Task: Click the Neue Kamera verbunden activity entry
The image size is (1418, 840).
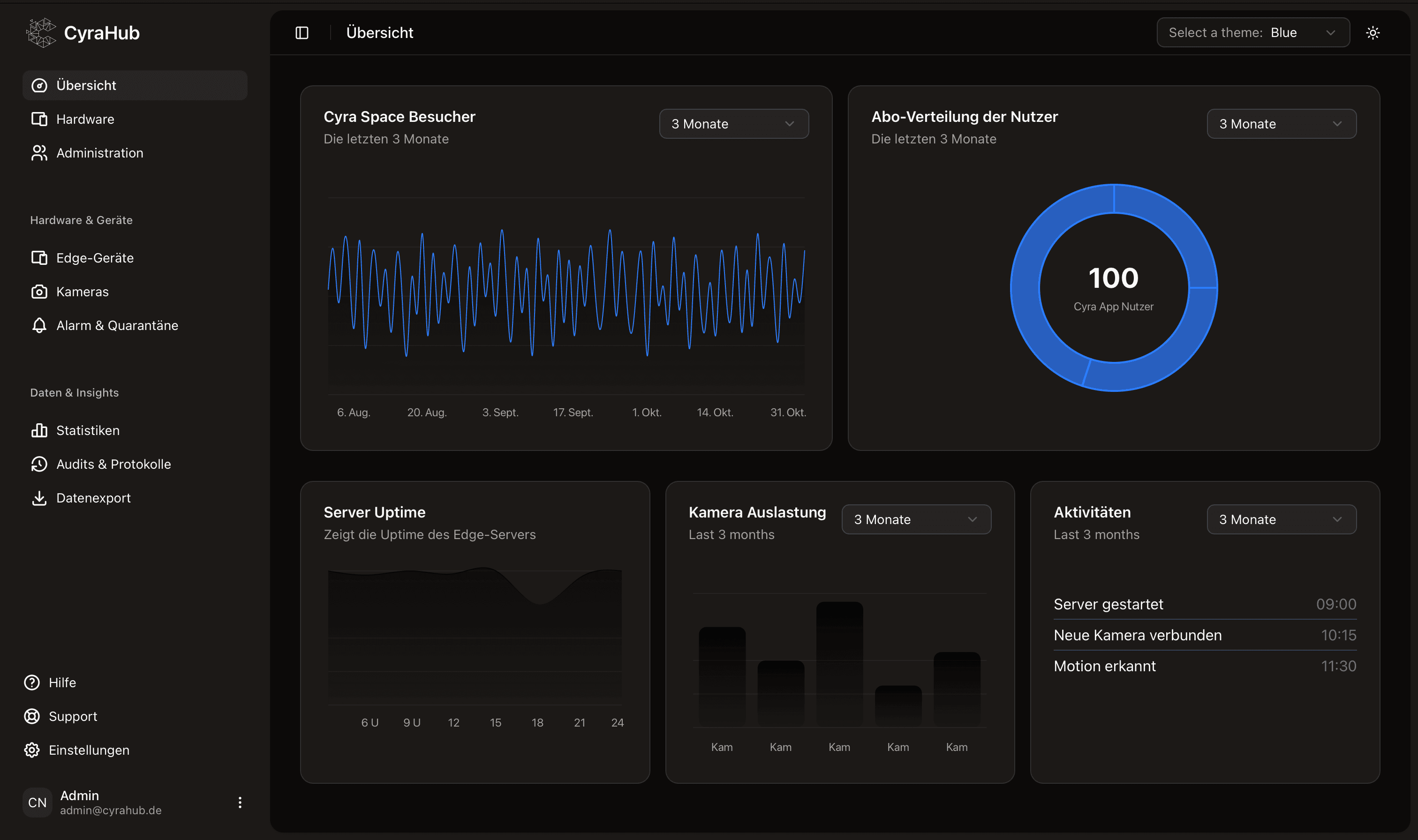Action: tap(1137, 635)
